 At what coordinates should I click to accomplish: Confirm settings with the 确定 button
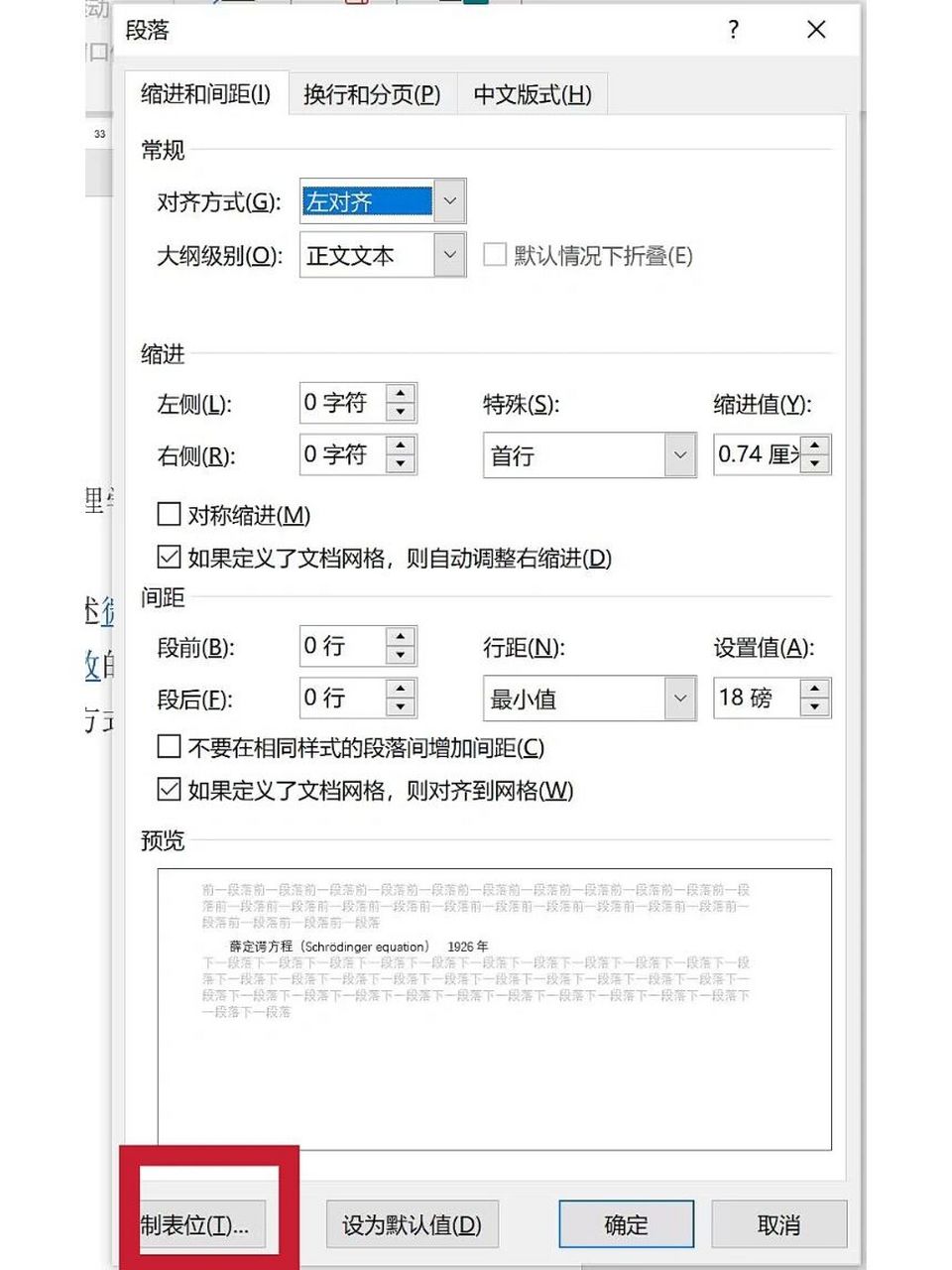click(x=626, y=1223)
